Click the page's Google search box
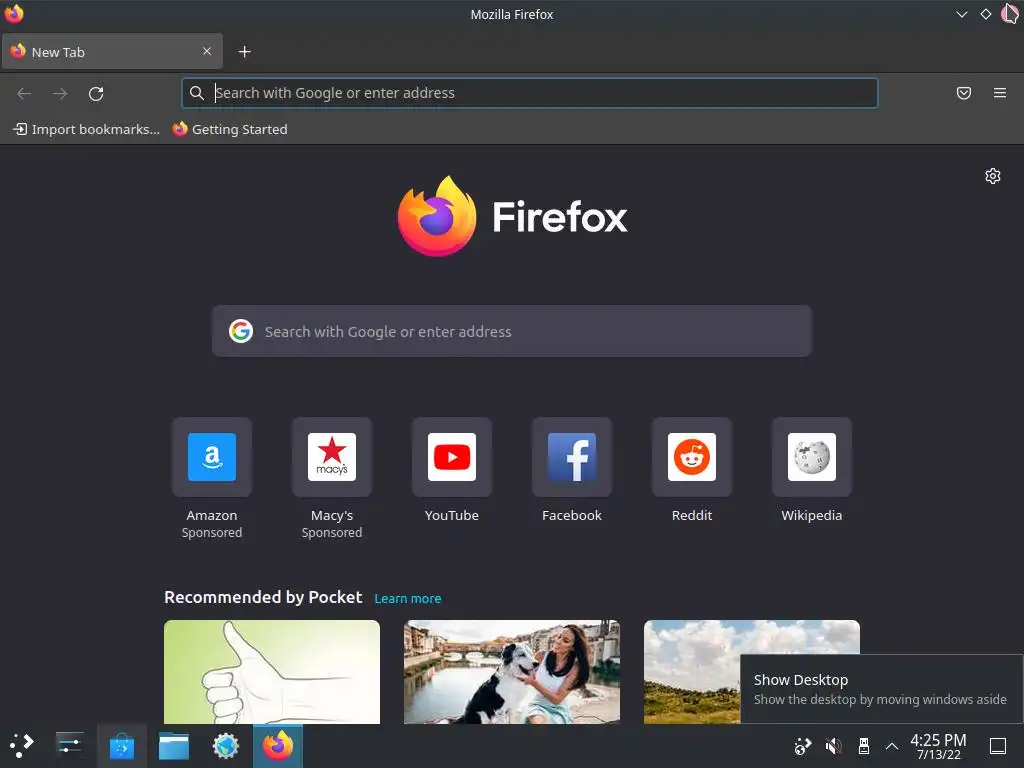 [512, 331]
